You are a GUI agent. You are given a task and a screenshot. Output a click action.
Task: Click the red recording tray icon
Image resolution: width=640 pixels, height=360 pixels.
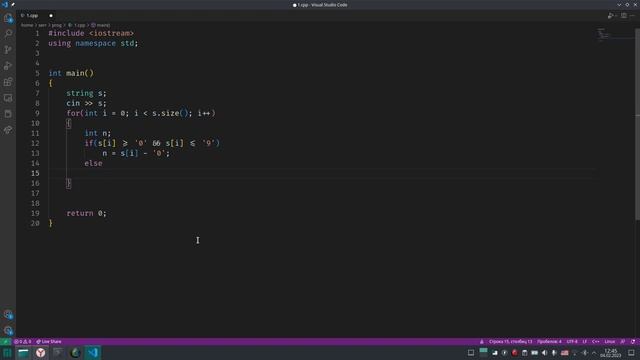coord(514,353)
